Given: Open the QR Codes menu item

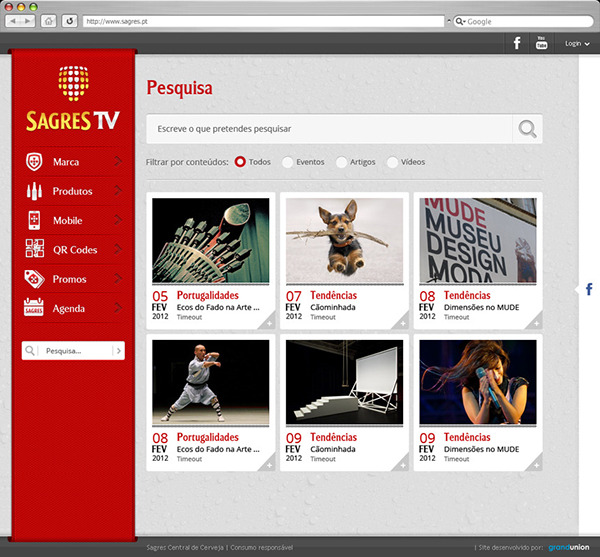Looking at the screenshot, I should pos(73,249).
